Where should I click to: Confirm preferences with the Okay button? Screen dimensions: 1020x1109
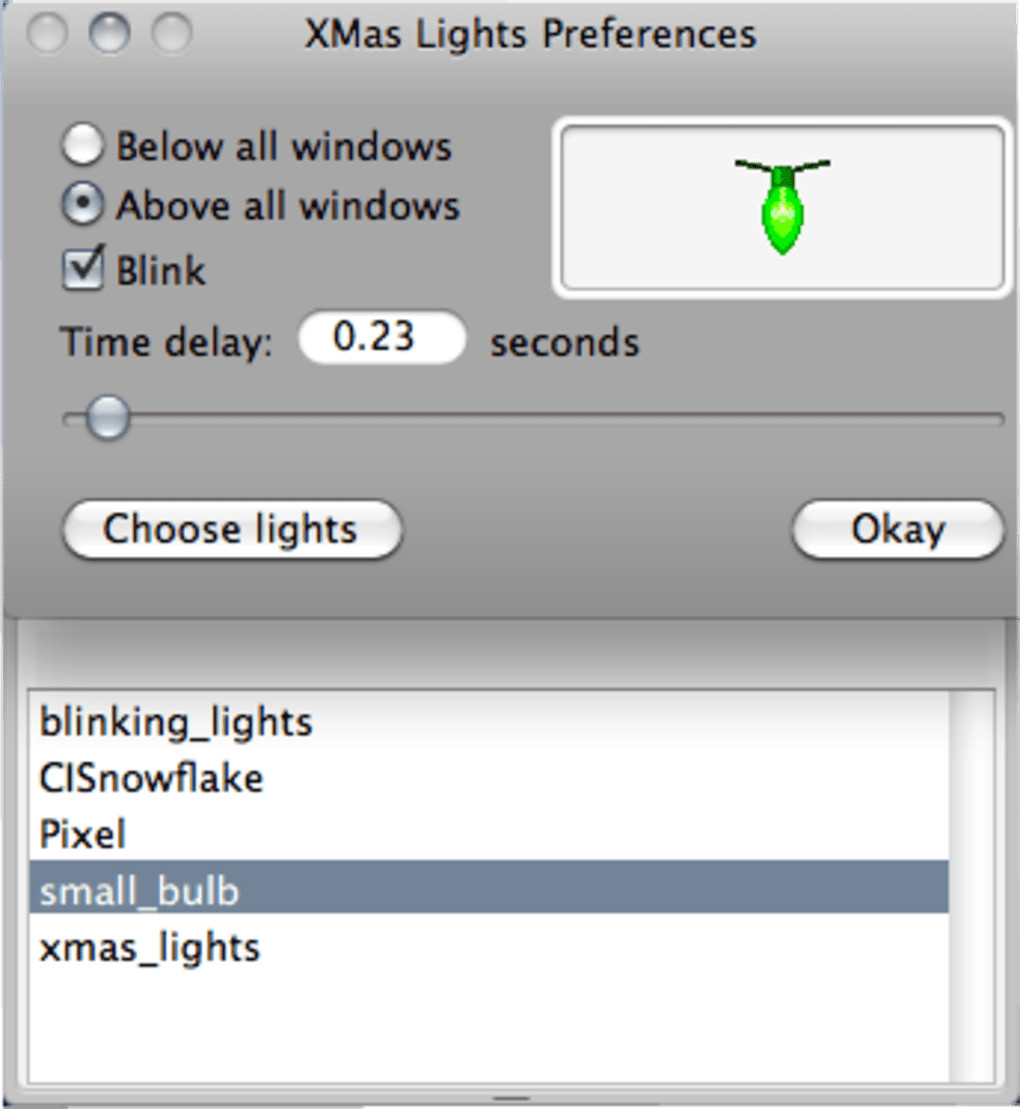[897, 529]
